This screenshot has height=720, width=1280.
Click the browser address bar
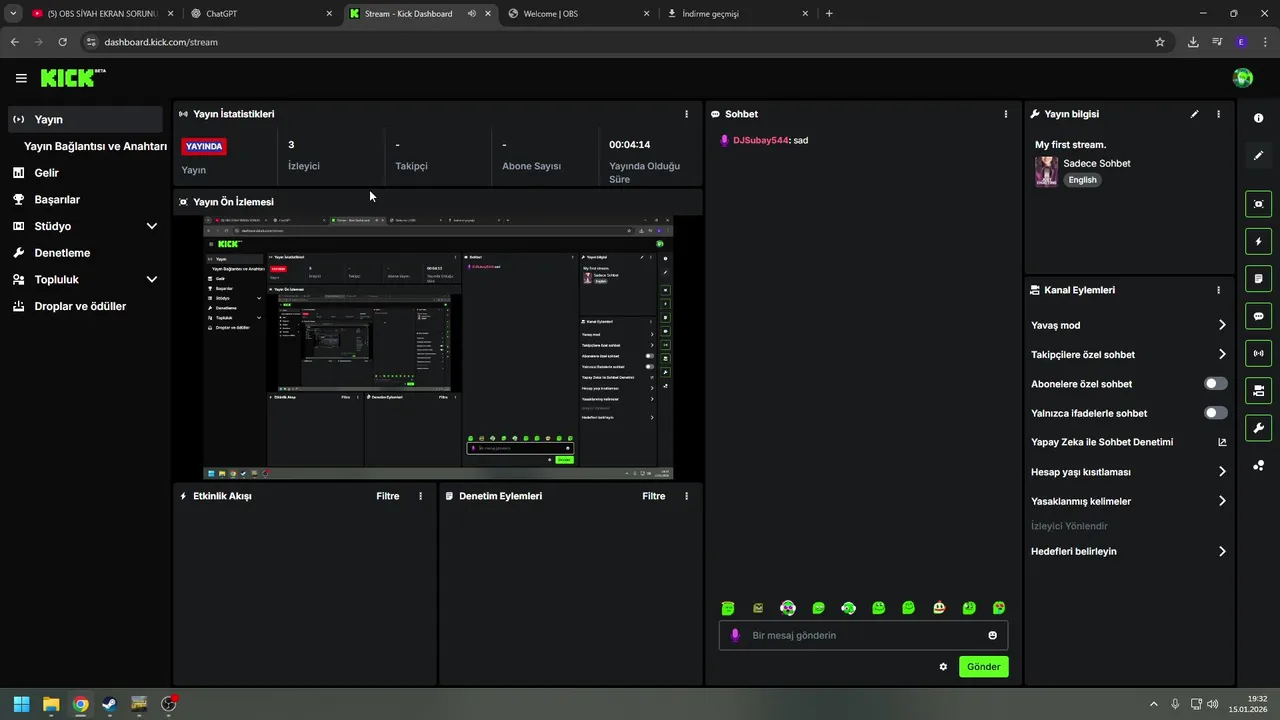(x=620, y=42)
